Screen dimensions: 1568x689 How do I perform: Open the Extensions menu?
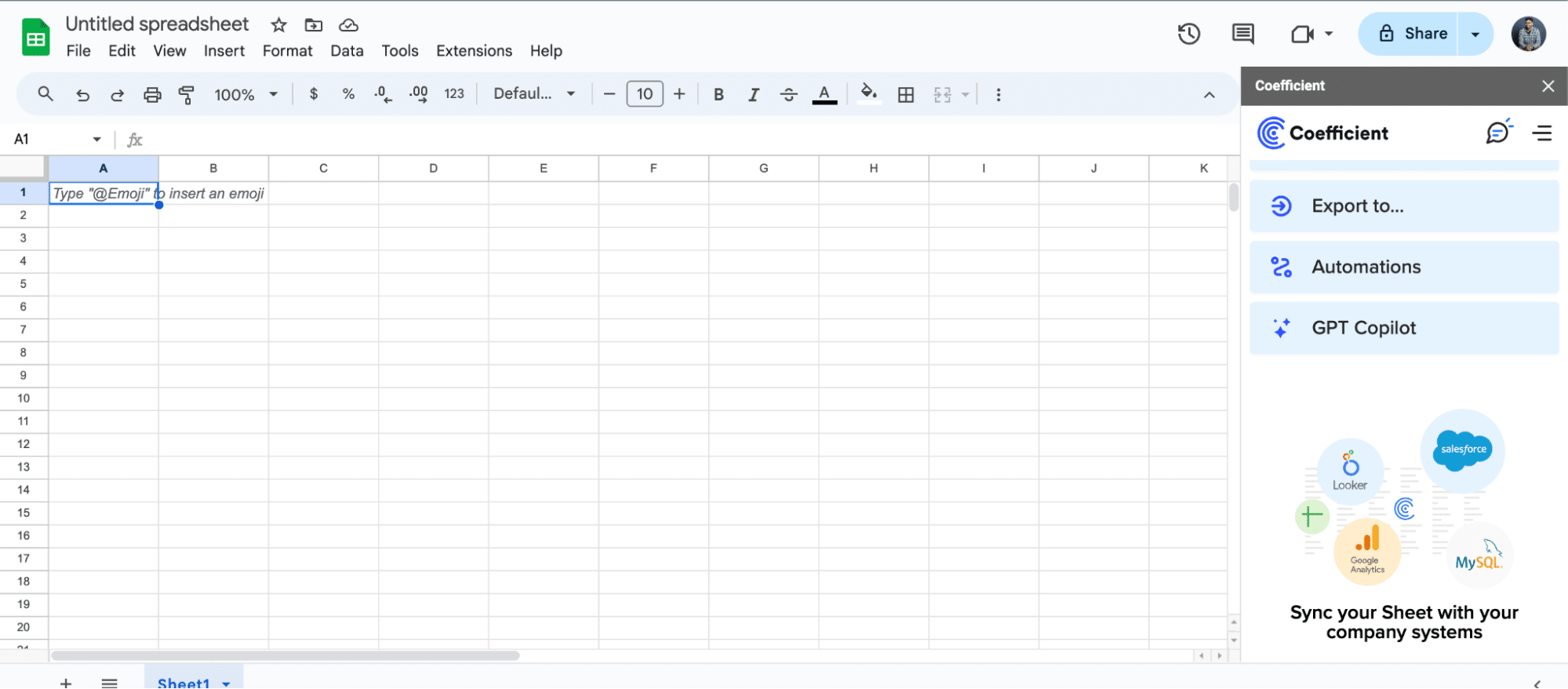point(474,51)
